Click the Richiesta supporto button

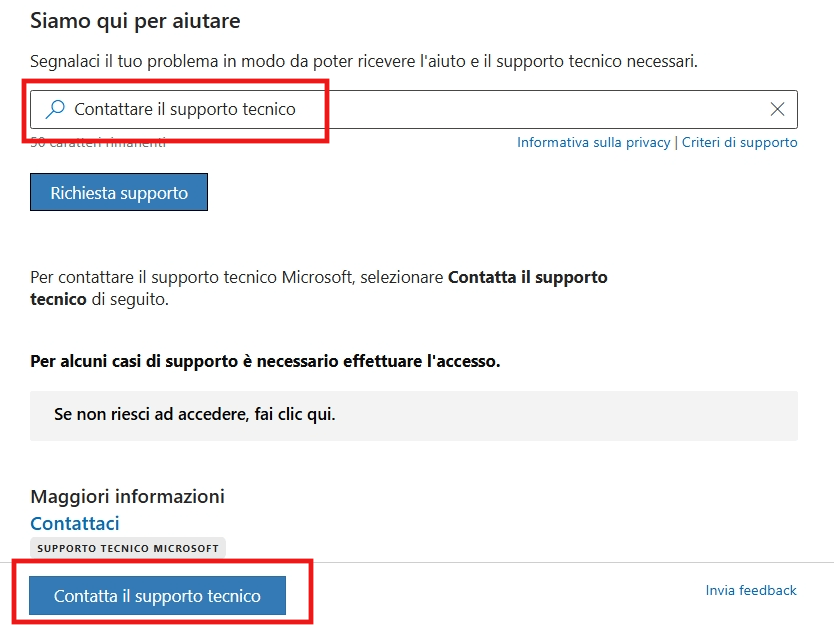coord(119,192)
